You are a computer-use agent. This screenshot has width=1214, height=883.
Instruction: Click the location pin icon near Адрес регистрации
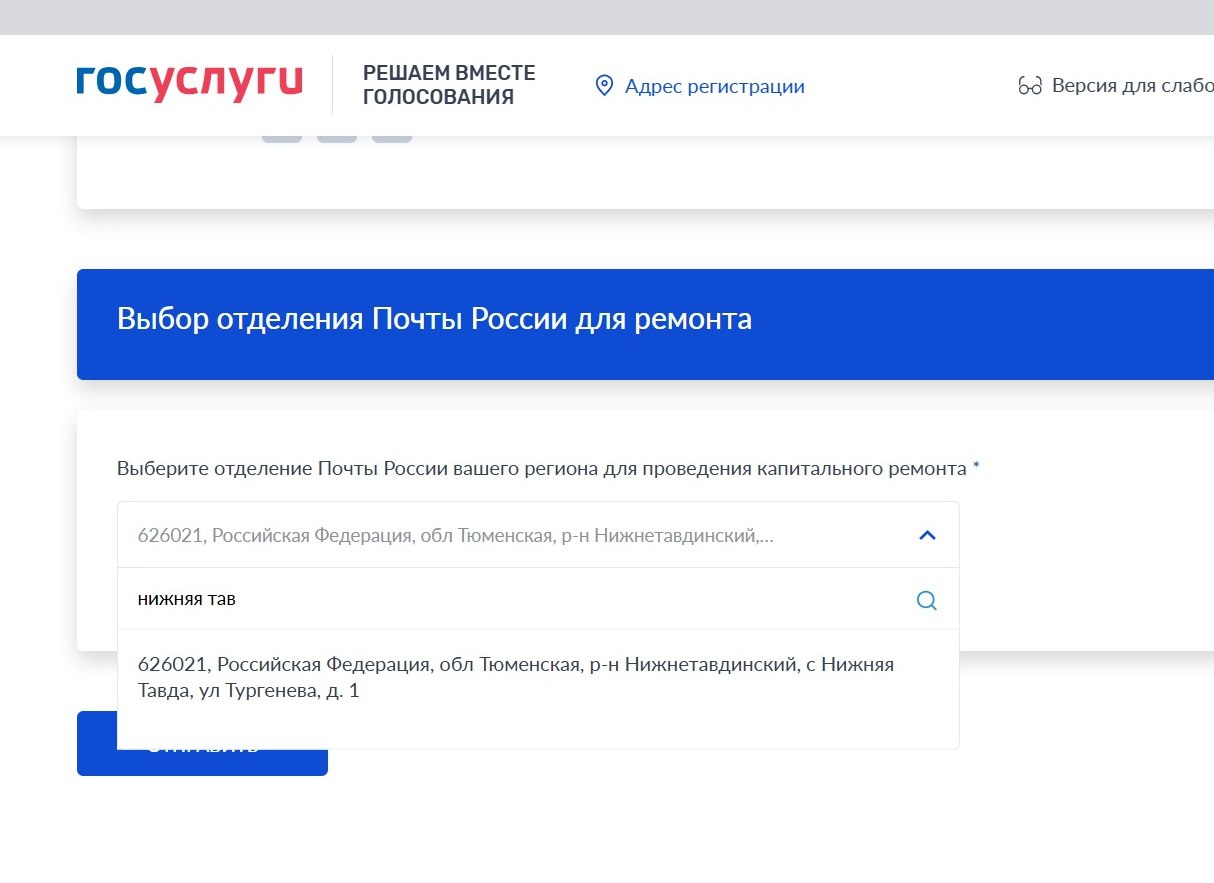pos(604,86)
